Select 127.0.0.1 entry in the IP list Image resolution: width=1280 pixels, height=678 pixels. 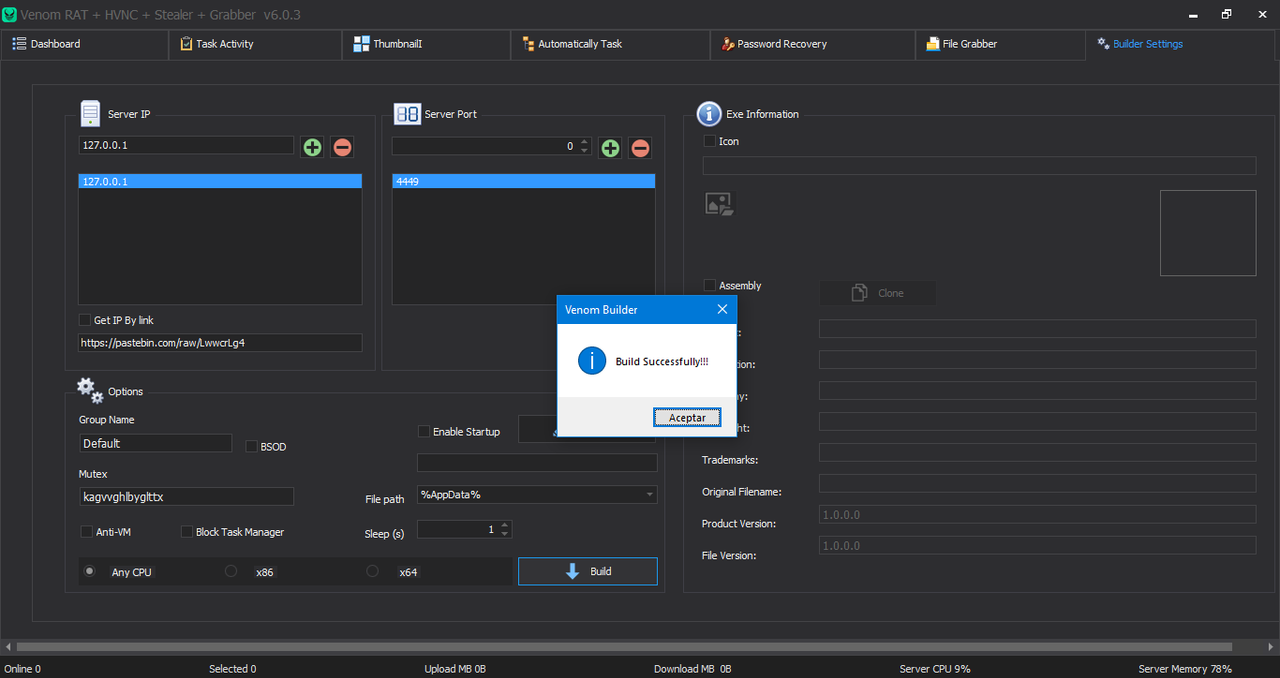click(x=220, y=181)
